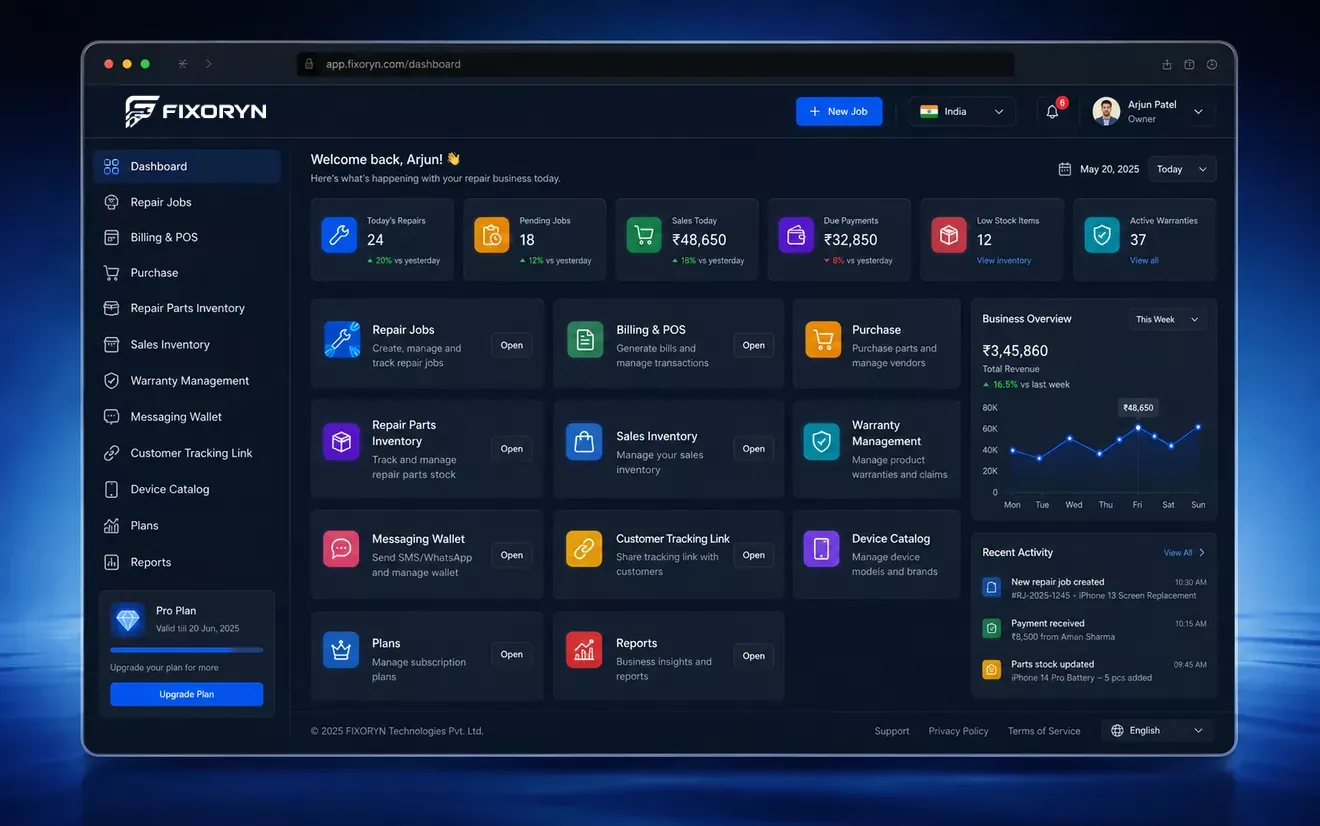Click the Repair Jobs card wrench icon

click(x=342, y=340)
